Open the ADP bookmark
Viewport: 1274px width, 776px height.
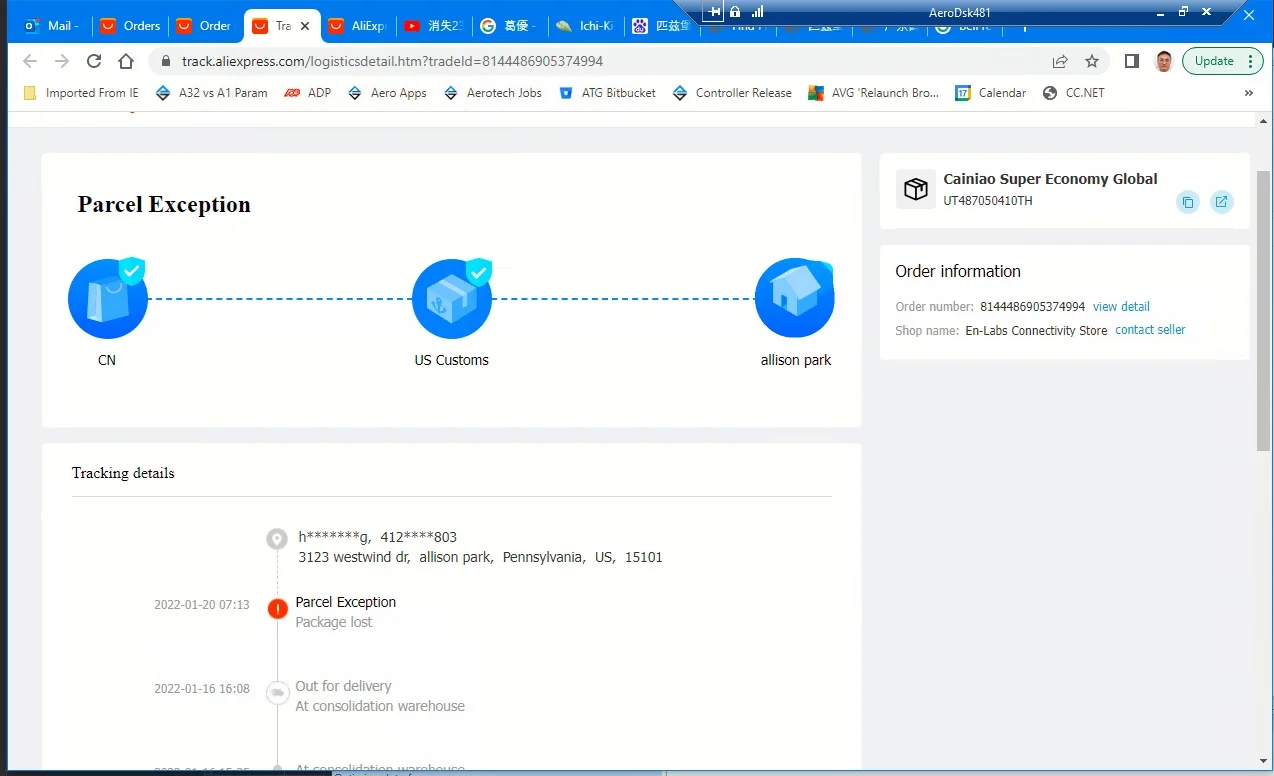(x=308, y=93)
